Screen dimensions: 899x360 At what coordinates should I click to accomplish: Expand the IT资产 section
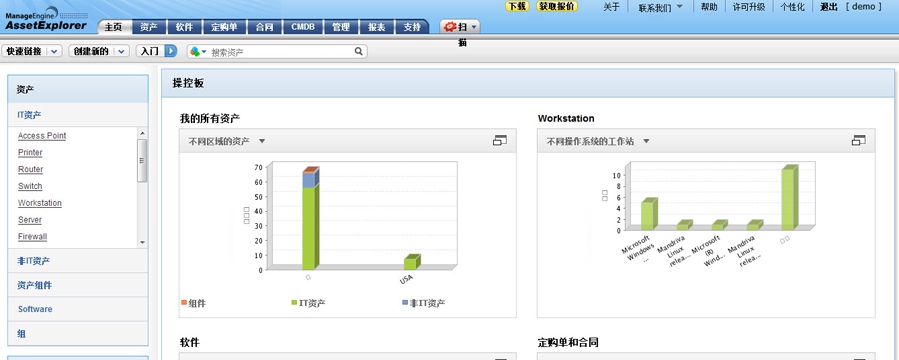click(x=78, y=115)
